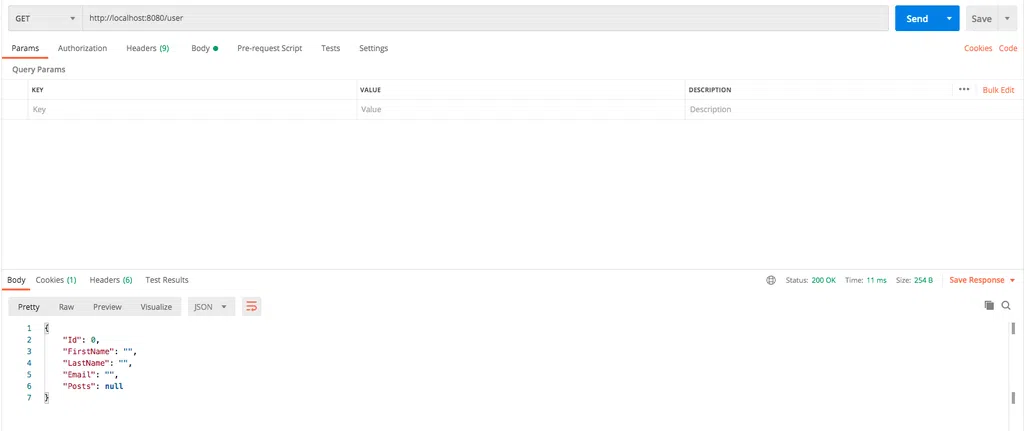Switch to the Authorization tab
The height and width of the screenshot is (431, 1024).
click(x=82, y=48)
